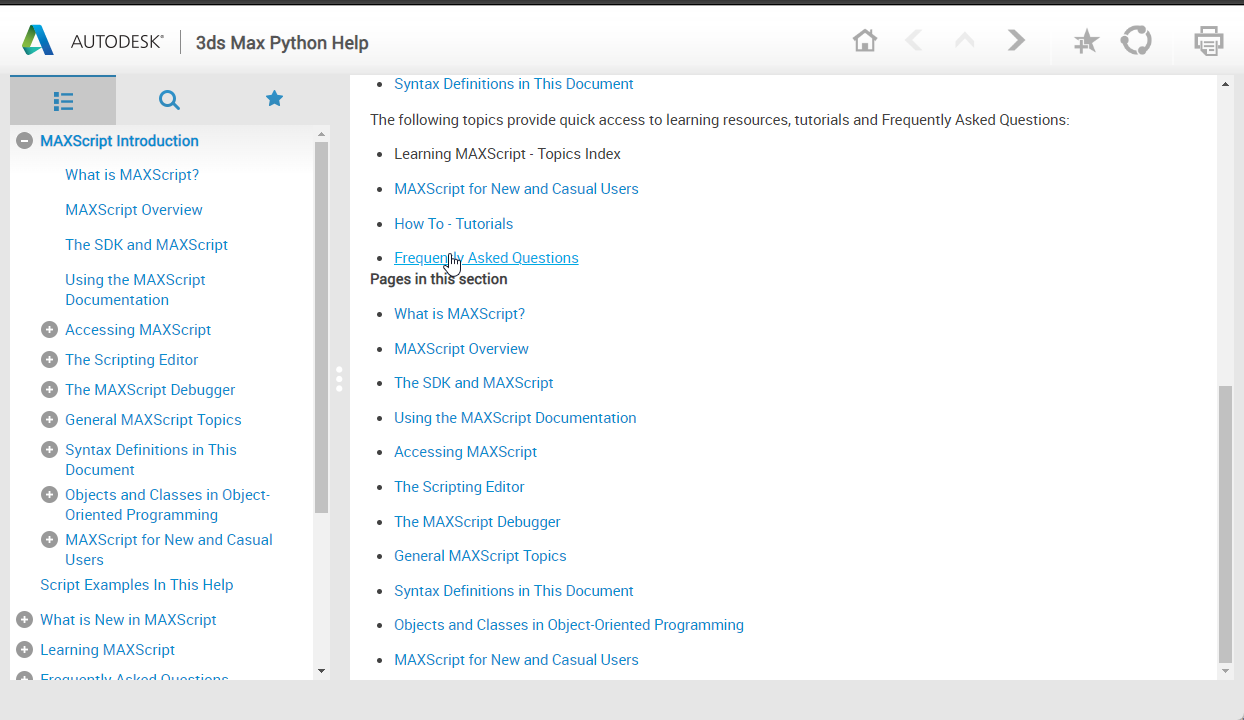
Task: Expand the What is New in MAXScript node
Action: pyautogui.click(x=25, y=620)
